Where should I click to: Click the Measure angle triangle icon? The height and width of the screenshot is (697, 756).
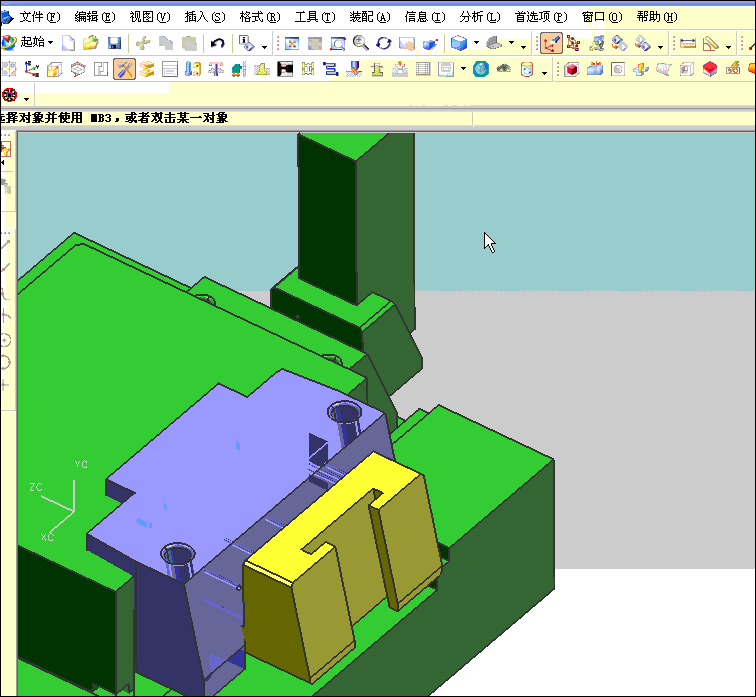711,44
